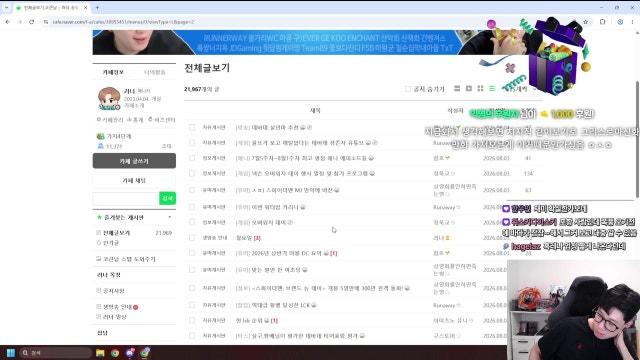Select the 카페정보 tab
Viewport: 640px width, 360px height.
click(113, 72)
